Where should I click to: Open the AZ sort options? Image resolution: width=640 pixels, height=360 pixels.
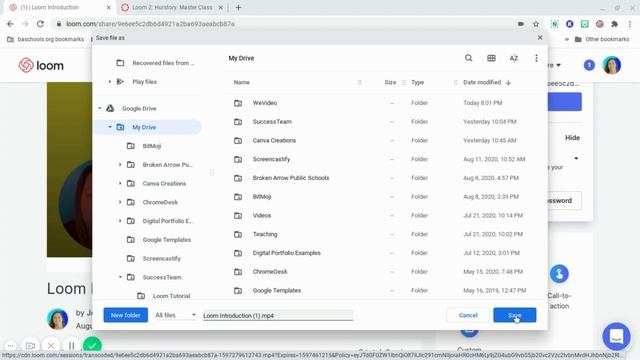tap(514, 58)
